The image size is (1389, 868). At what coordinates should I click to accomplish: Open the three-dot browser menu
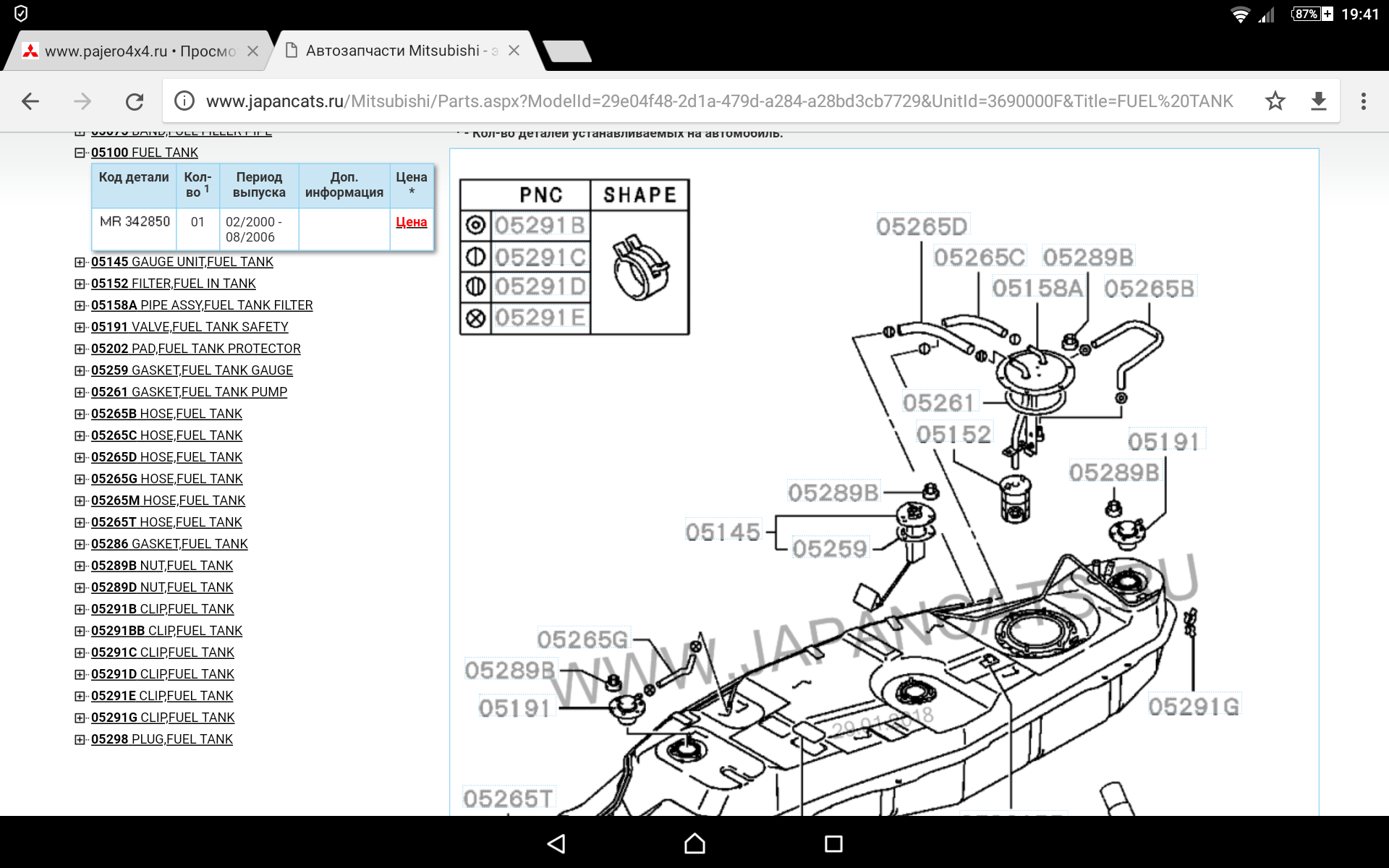pos(1363,101)
